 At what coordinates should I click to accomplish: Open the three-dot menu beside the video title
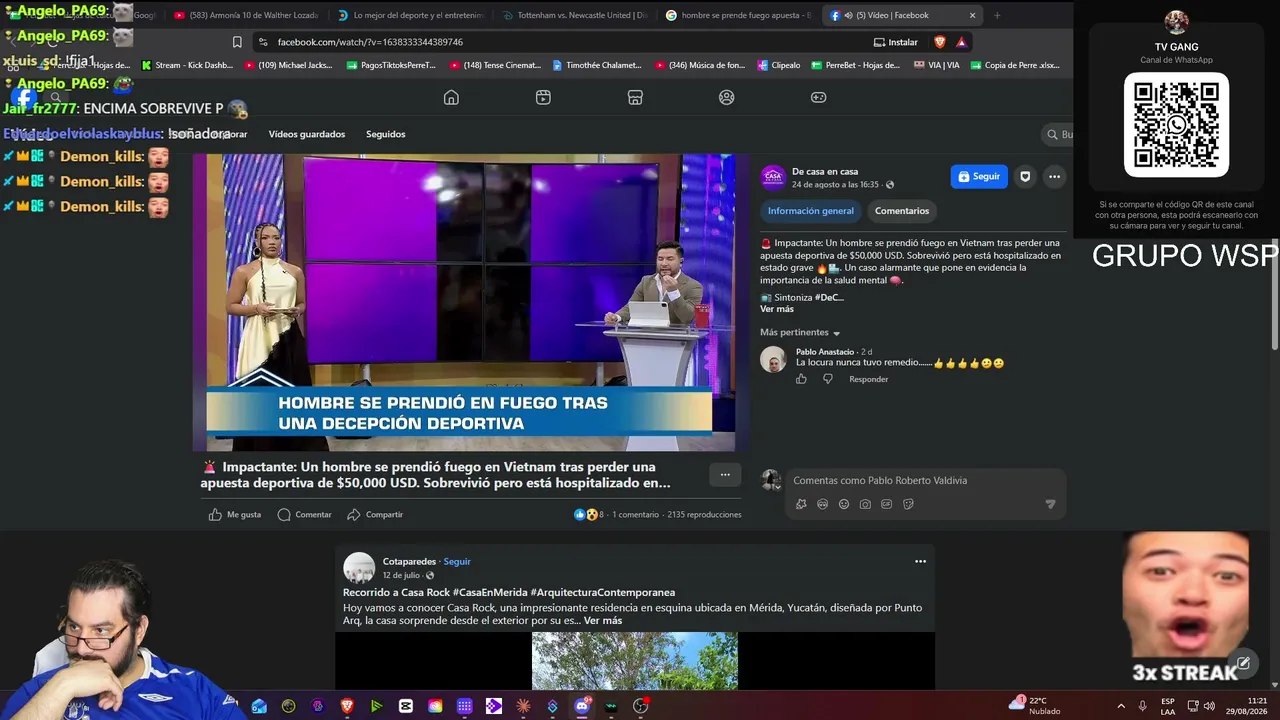pyautogui.click(x=725, y=475)
